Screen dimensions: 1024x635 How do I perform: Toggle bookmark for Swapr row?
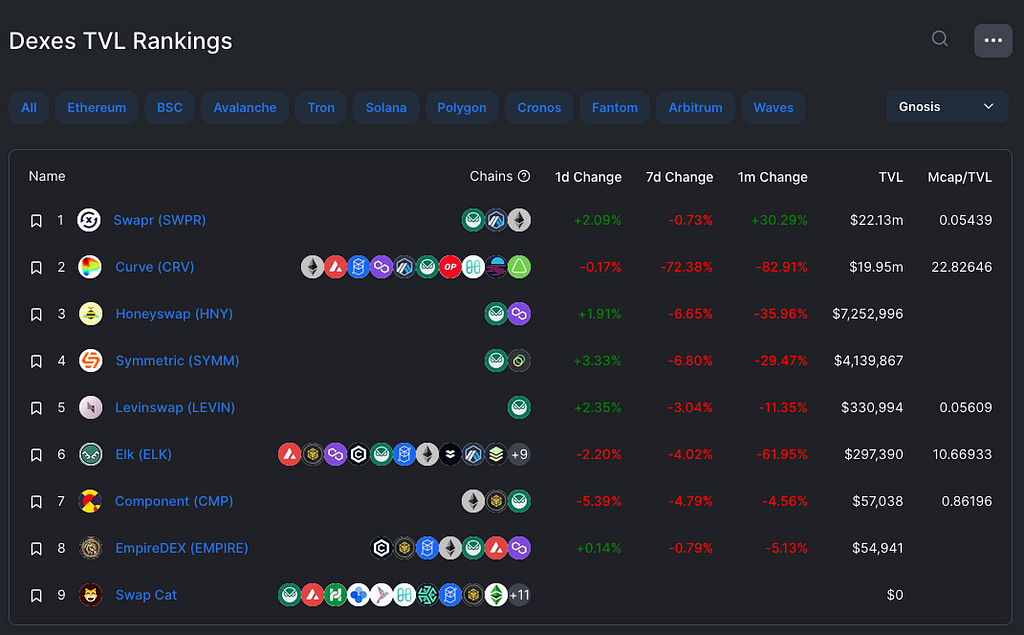pos(37,221)
